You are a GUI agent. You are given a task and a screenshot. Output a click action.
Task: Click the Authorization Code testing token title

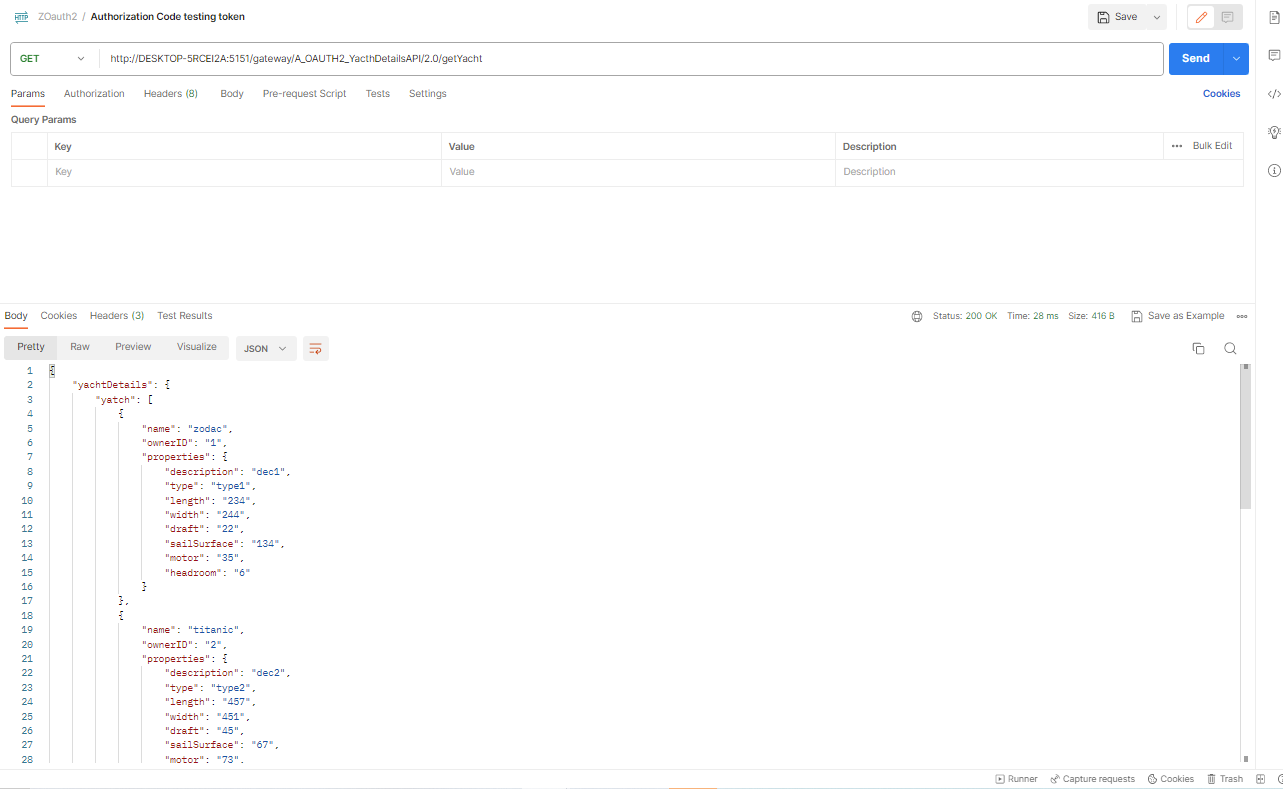coord(168,17)
